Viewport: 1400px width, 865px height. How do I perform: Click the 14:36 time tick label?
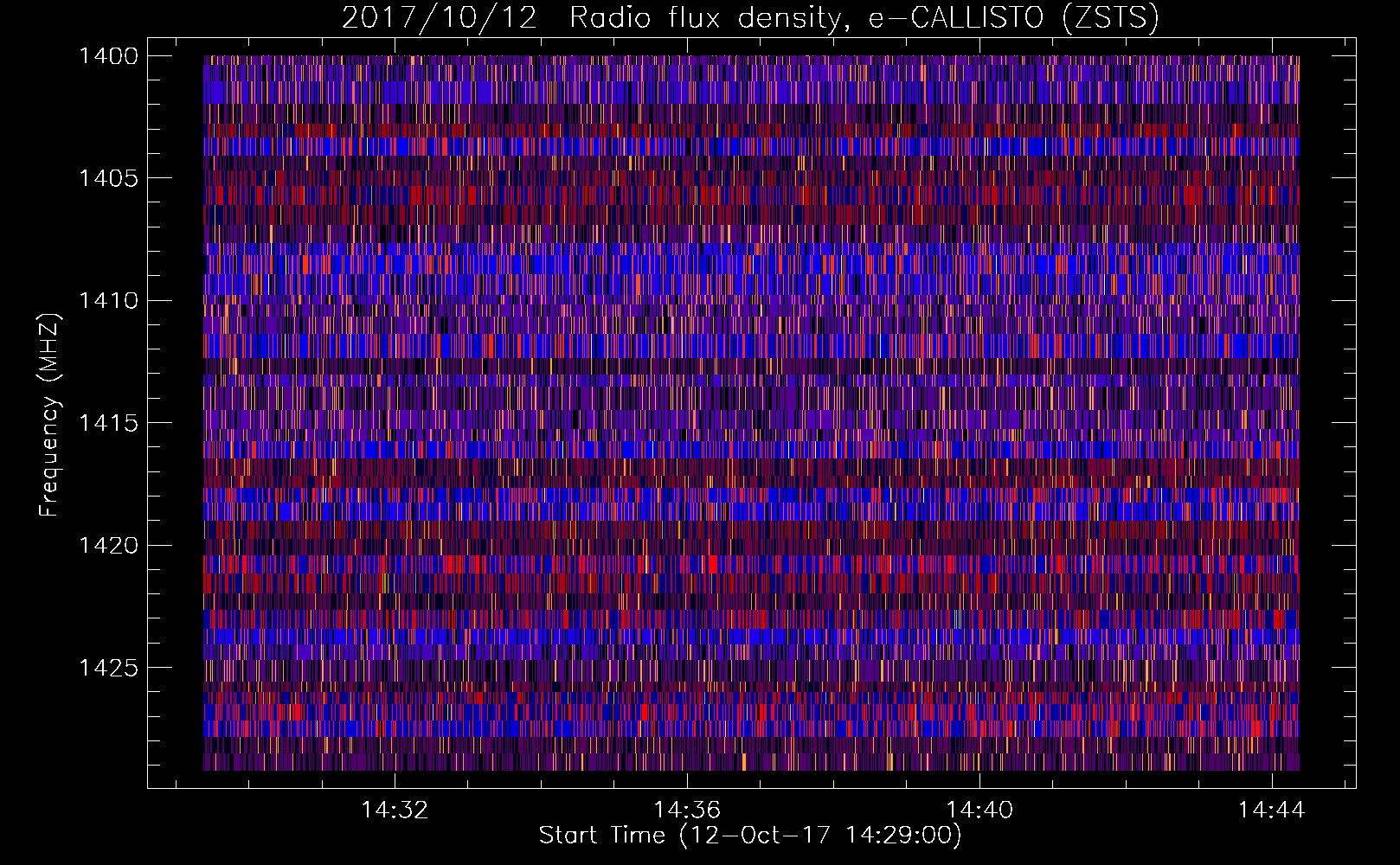tap(687, 811)
